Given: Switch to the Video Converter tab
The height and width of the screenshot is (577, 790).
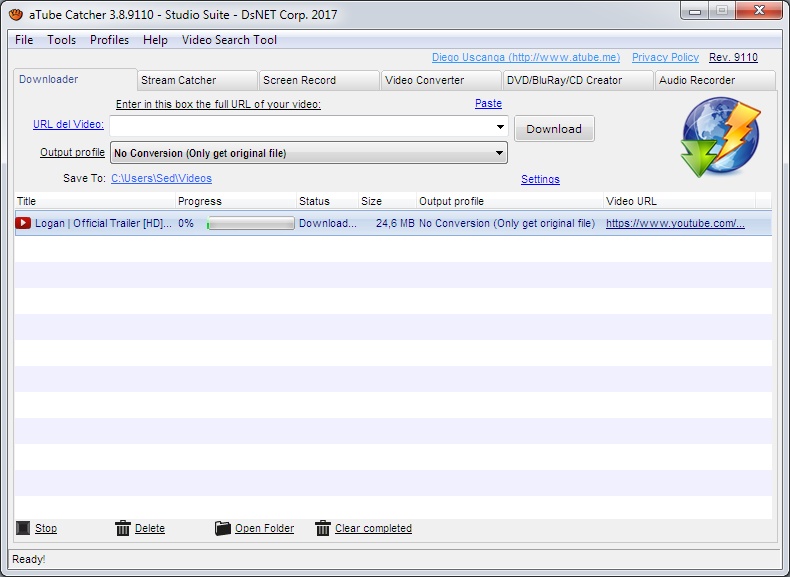Looking at the screenshot, I should coord(441,80).
